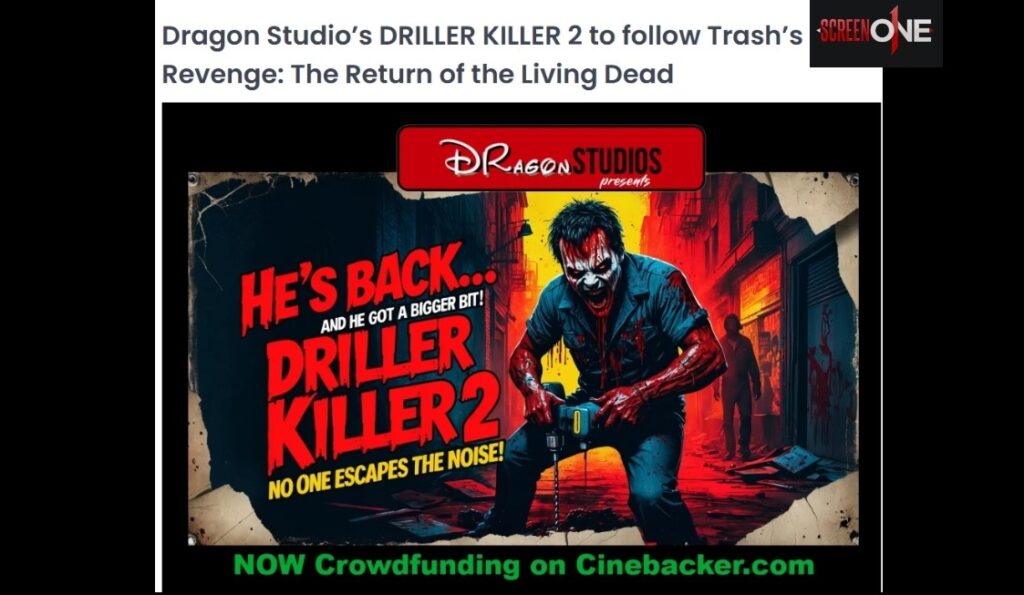This screenshot has width=1024, height=595.
Task: Click the top-right corner screw of the poster
Action: pos(852,180)
